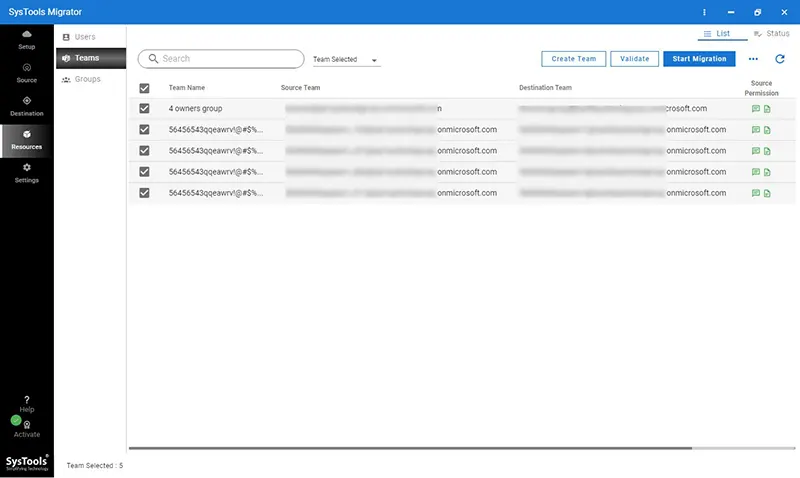The width and height of the screenshot is (800, 478).
Task: Click chat permission icon in last row
Action: tap(756, 193)
